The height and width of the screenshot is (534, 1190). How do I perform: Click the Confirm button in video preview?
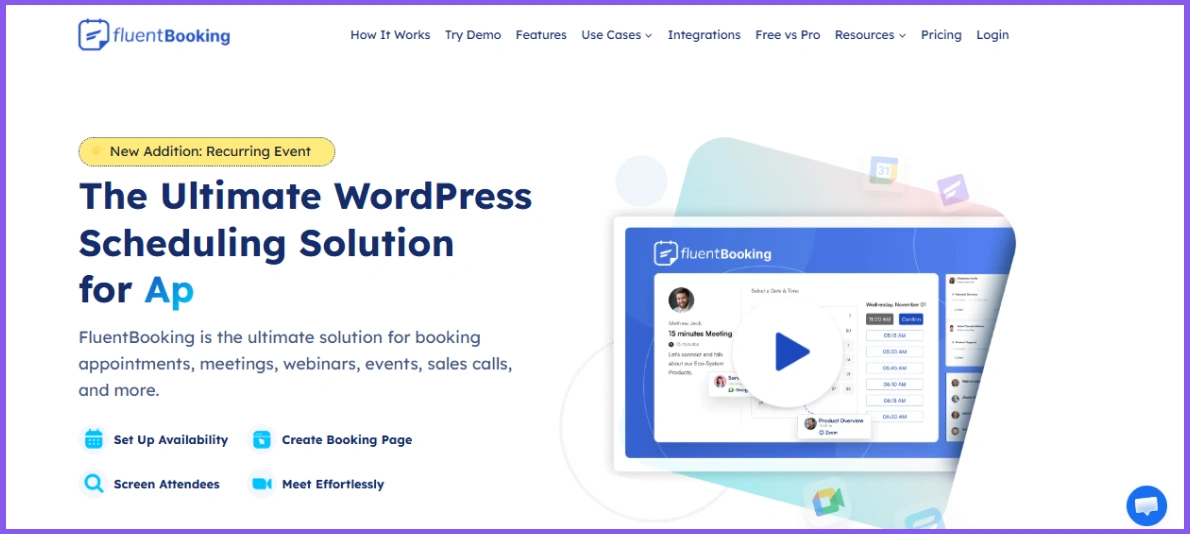tap(911, 319)
